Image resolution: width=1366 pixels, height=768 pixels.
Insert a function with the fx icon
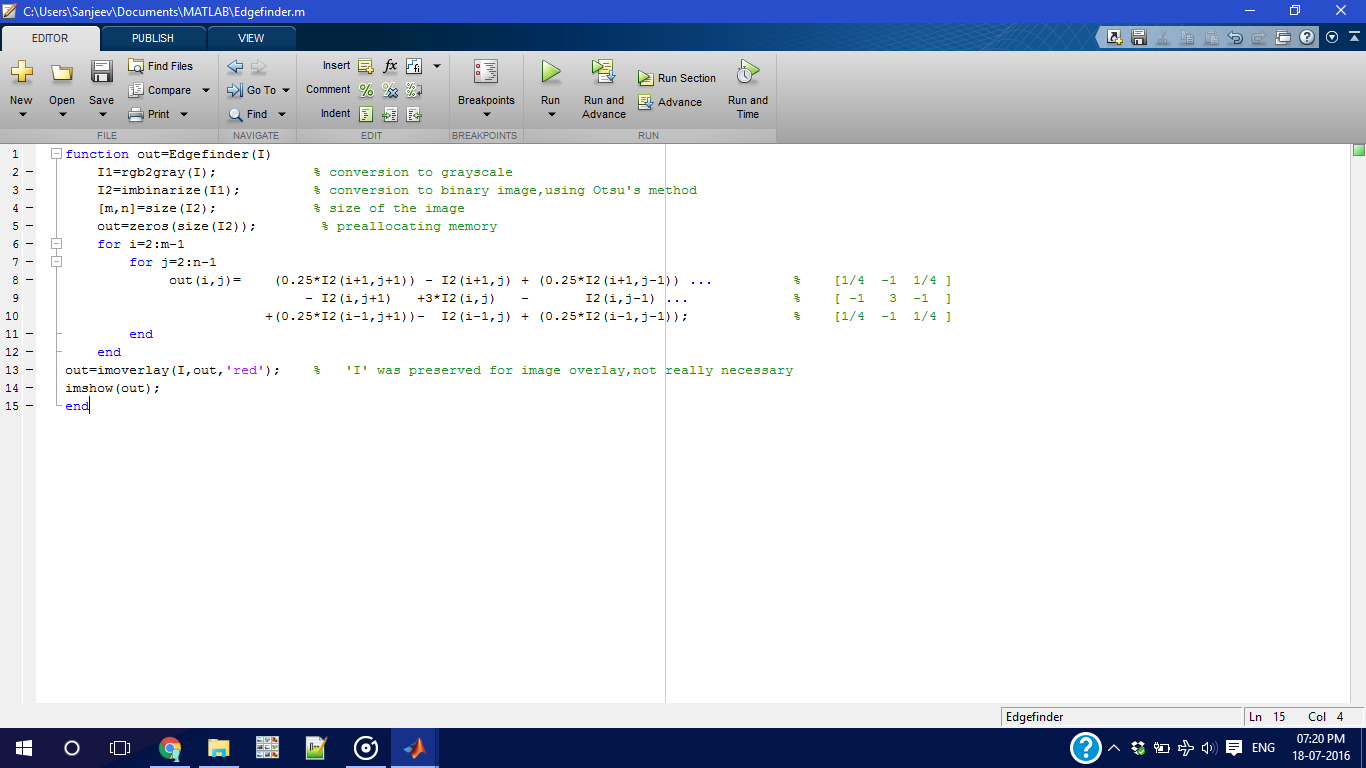tap(390, 65)
